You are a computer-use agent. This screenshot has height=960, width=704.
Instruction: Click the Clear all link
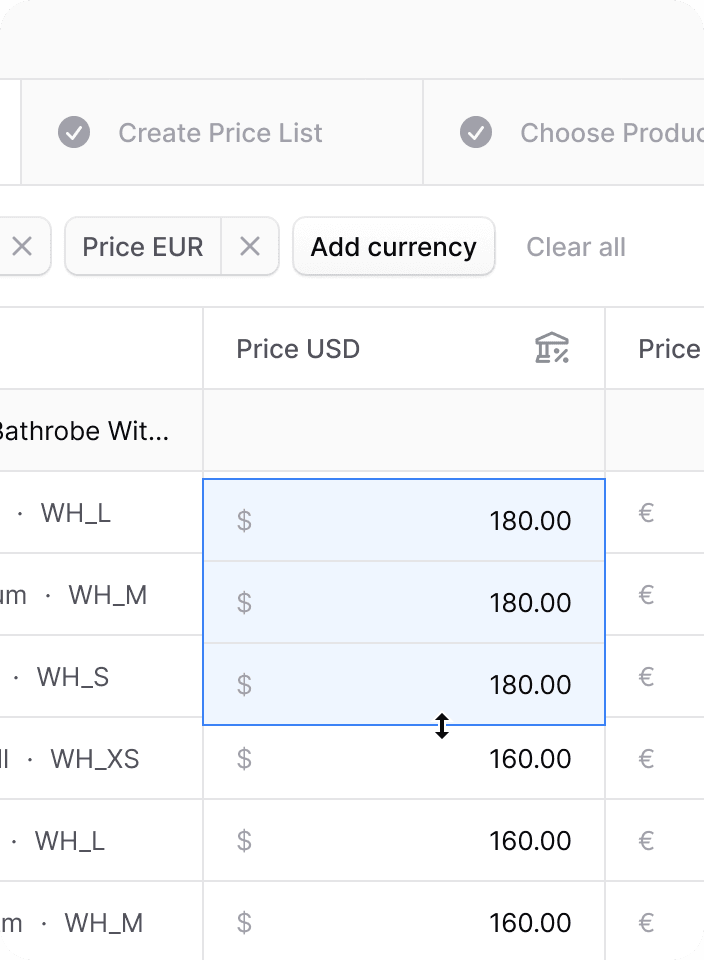coord(575,247)
